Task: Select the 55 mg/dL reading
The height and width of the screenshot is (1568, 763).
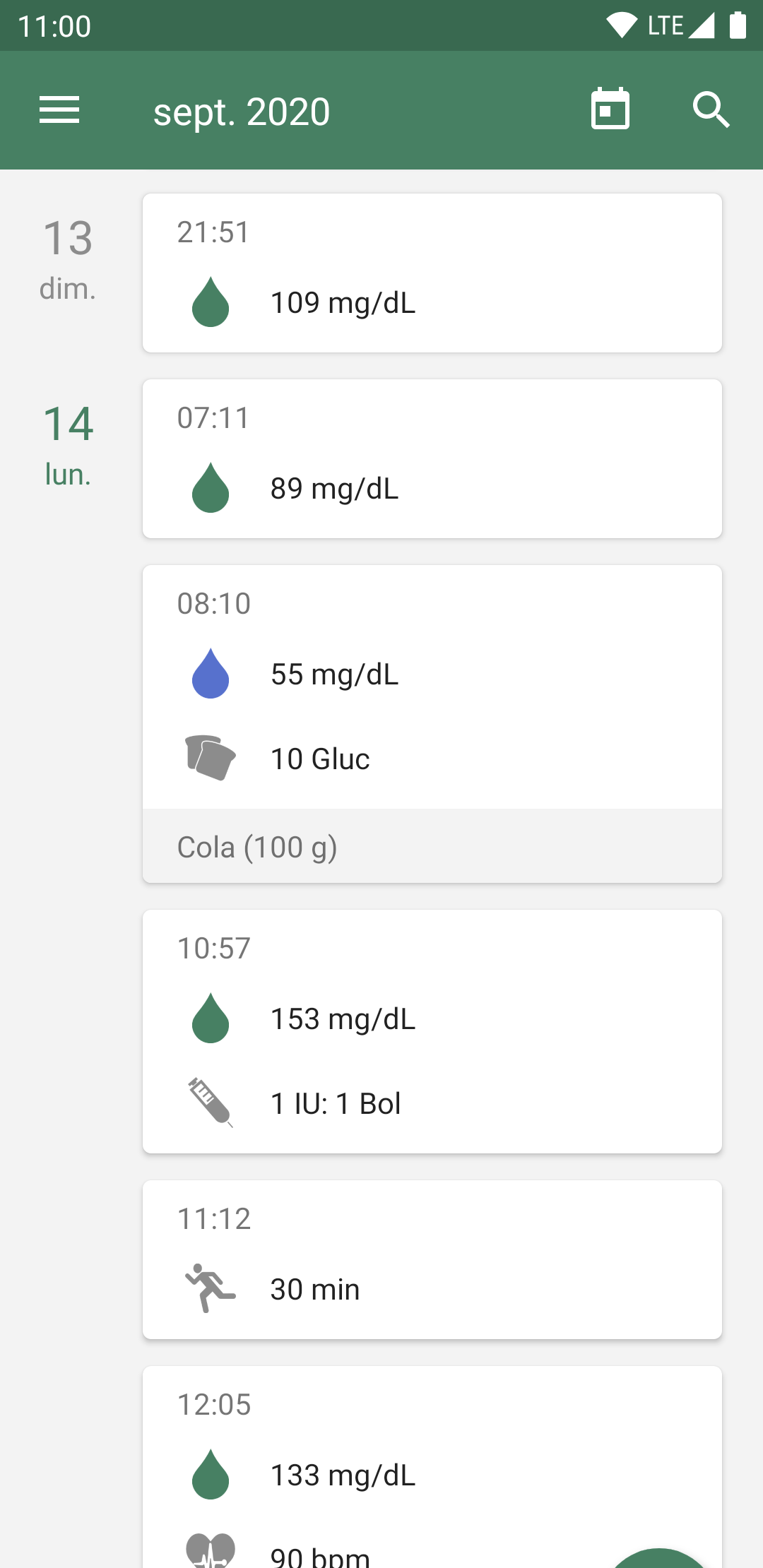Action: (x=335, y=675)
